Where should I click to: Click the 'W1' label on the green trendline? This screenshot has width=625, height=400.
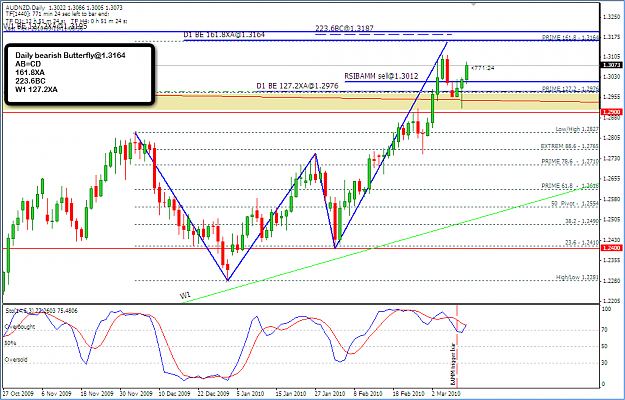coord(185,296)
